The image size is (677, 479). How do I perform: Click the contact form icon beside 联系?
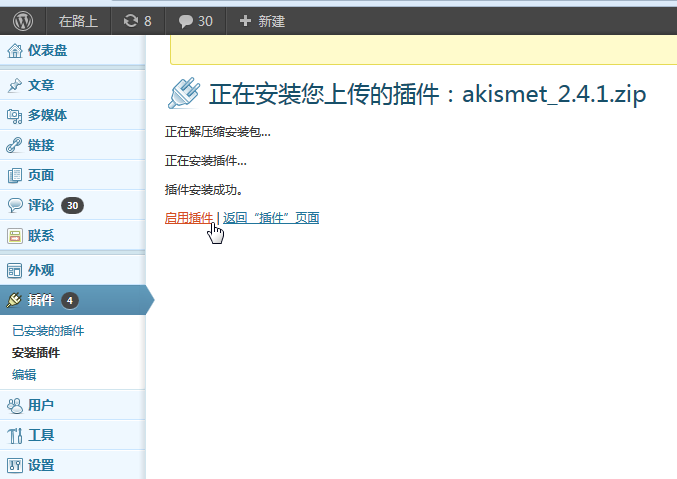click(x=15, y=236)
